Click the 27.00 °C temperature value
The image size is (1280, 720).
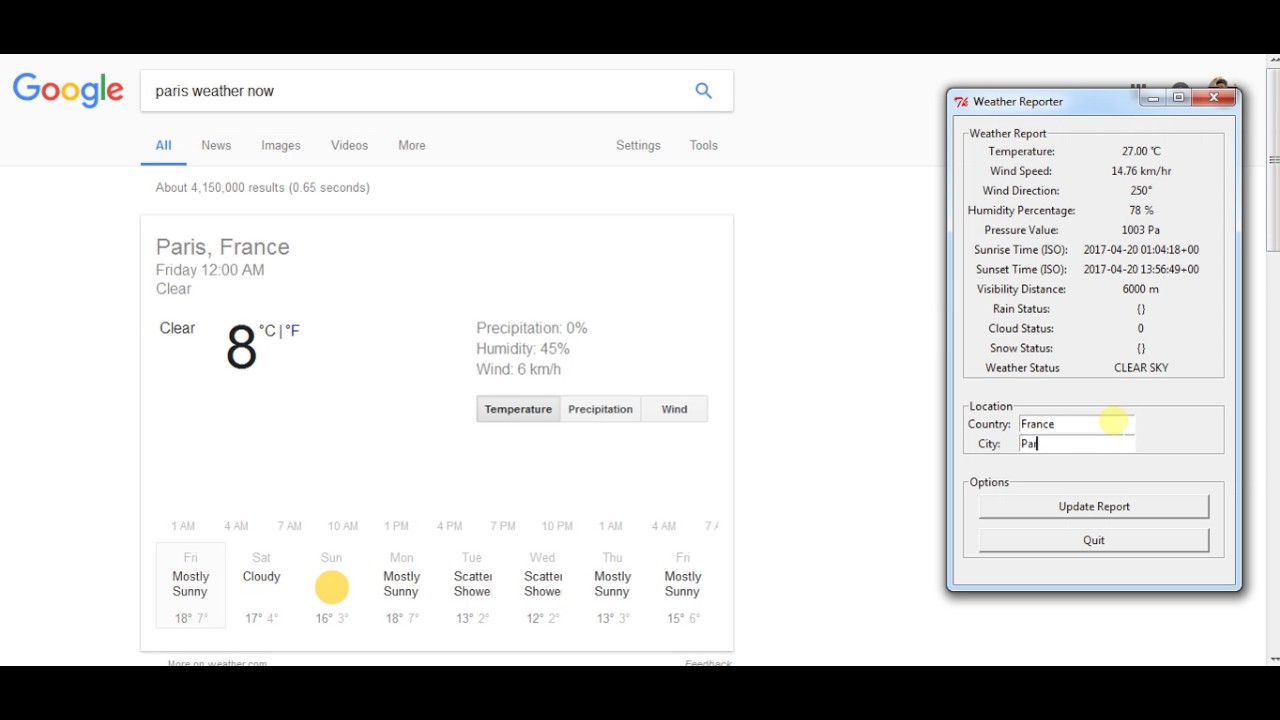(x=1141, y=151)
